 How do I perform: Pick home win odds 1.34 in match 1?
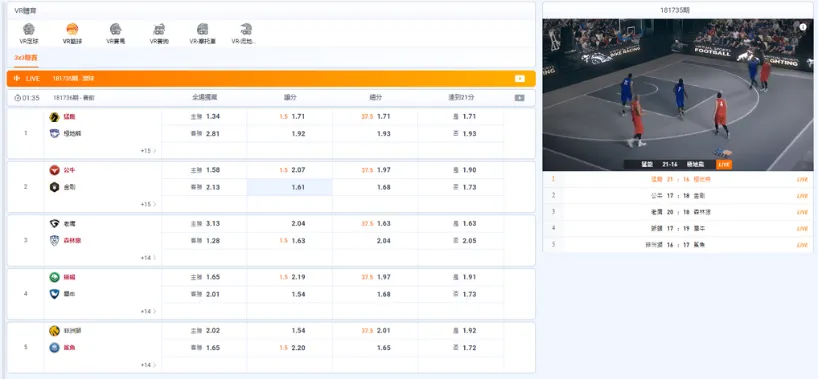(204, 116)
